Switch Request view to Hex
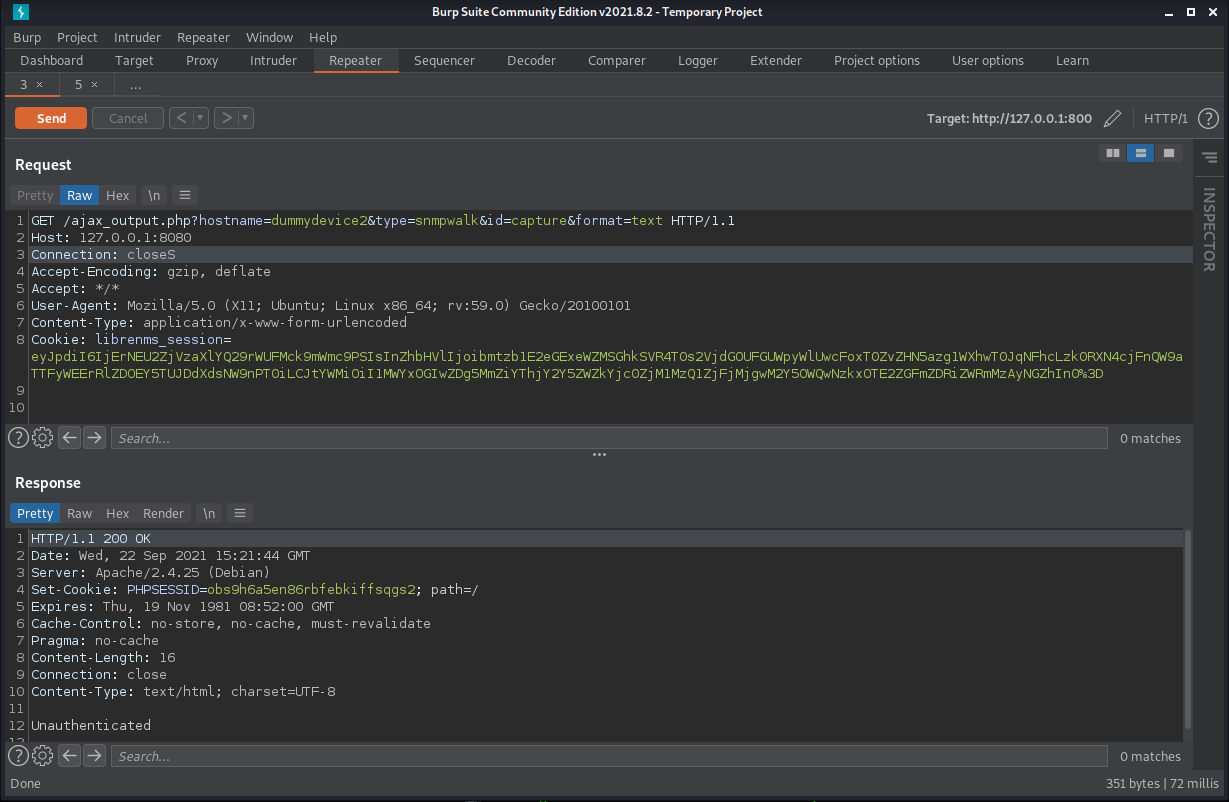The width and height of the screenshot is (1229, 802). (118, 195)
